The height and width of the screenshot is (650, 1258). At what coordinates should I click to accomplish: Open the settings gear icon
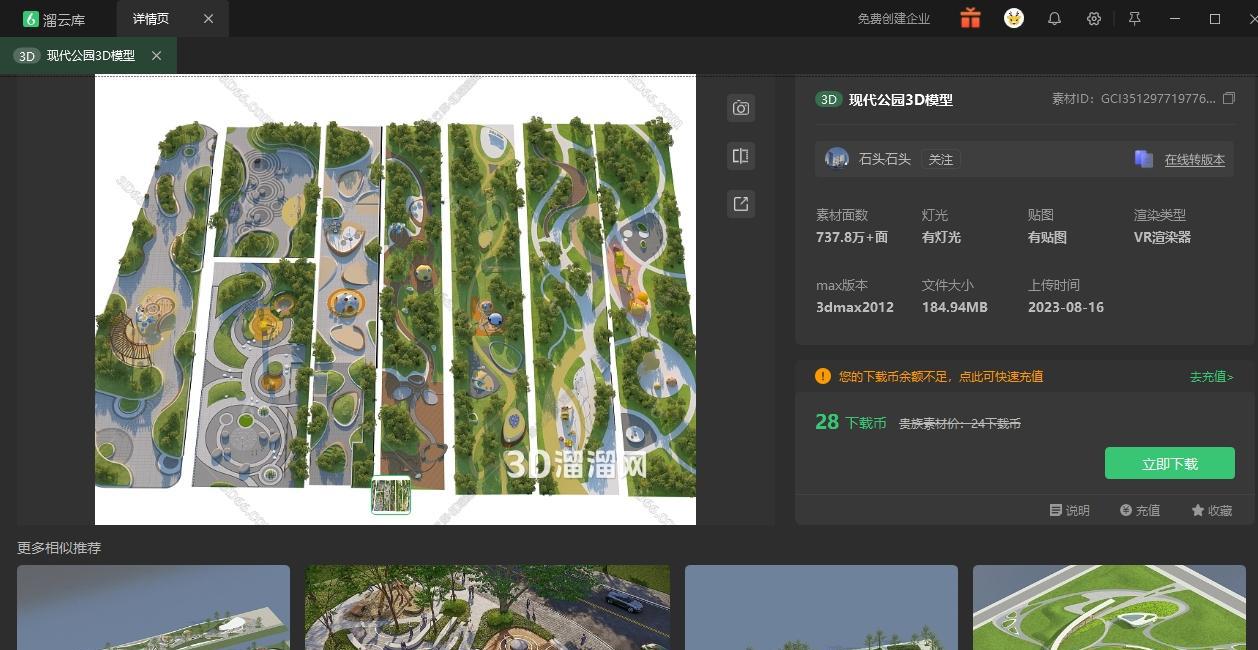[x=1094, y=19]
